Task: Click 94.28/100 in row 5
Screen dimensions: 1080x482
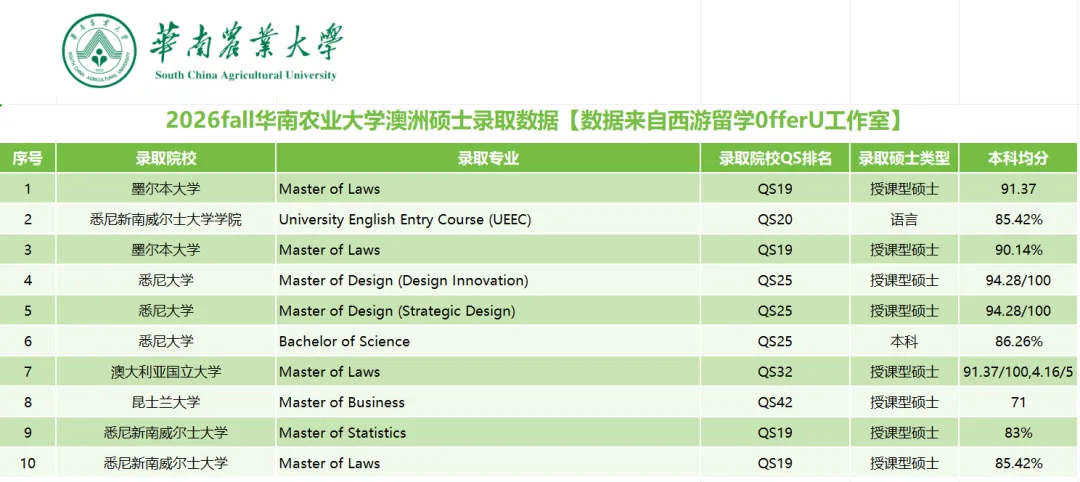Action: [1019, 311]
